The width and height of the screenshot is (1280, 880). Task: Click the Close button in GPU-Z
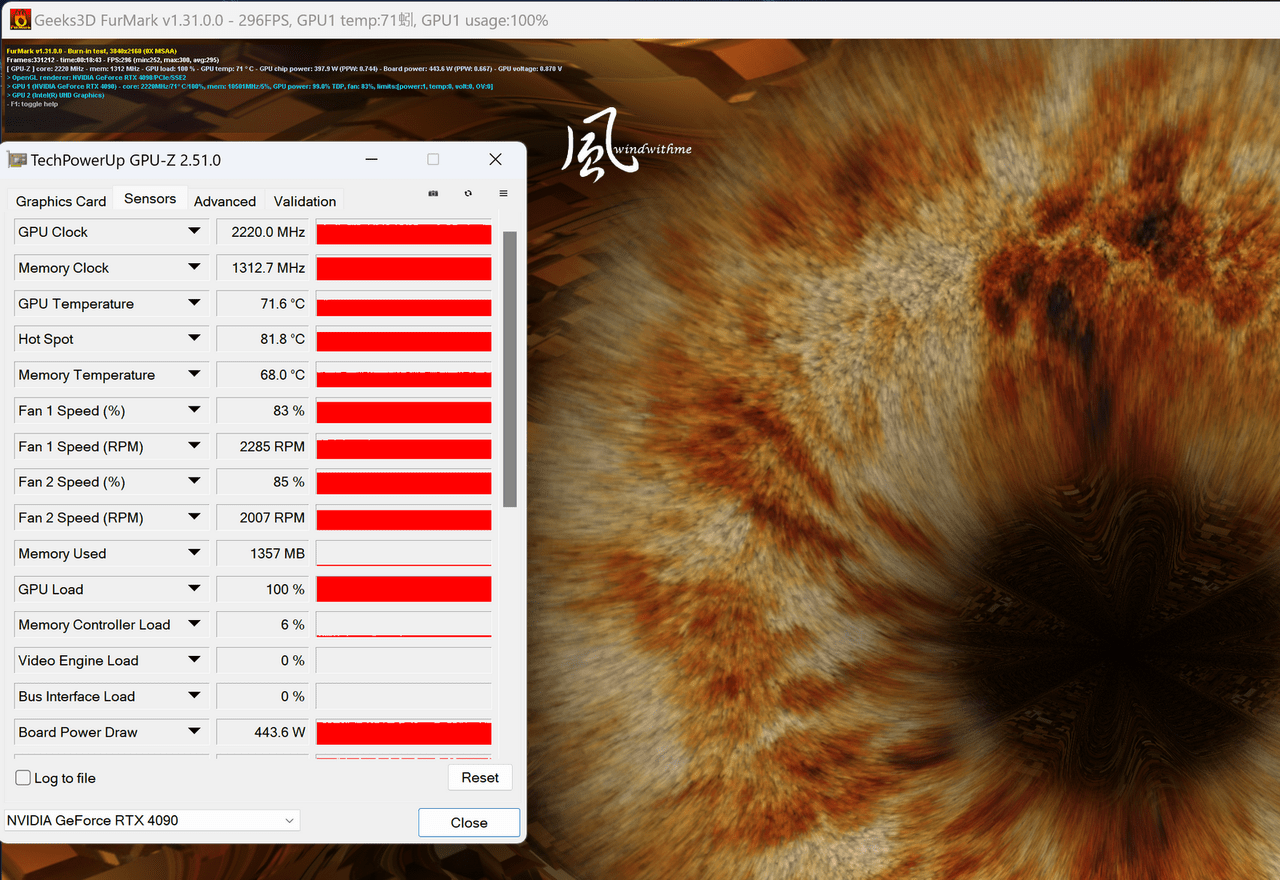point(469,822)
